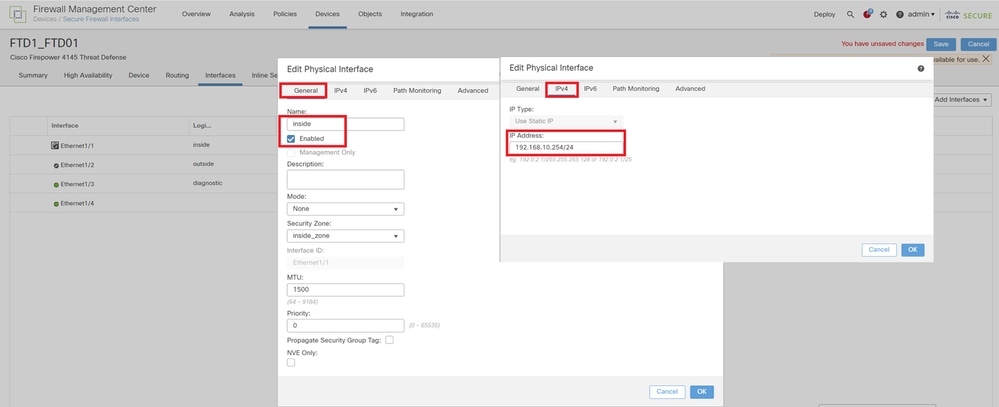This screenshot has height=407, width=999.
Task: Open the red notifications alert icon
Action: pyautogui.click(x=867, y=14)
